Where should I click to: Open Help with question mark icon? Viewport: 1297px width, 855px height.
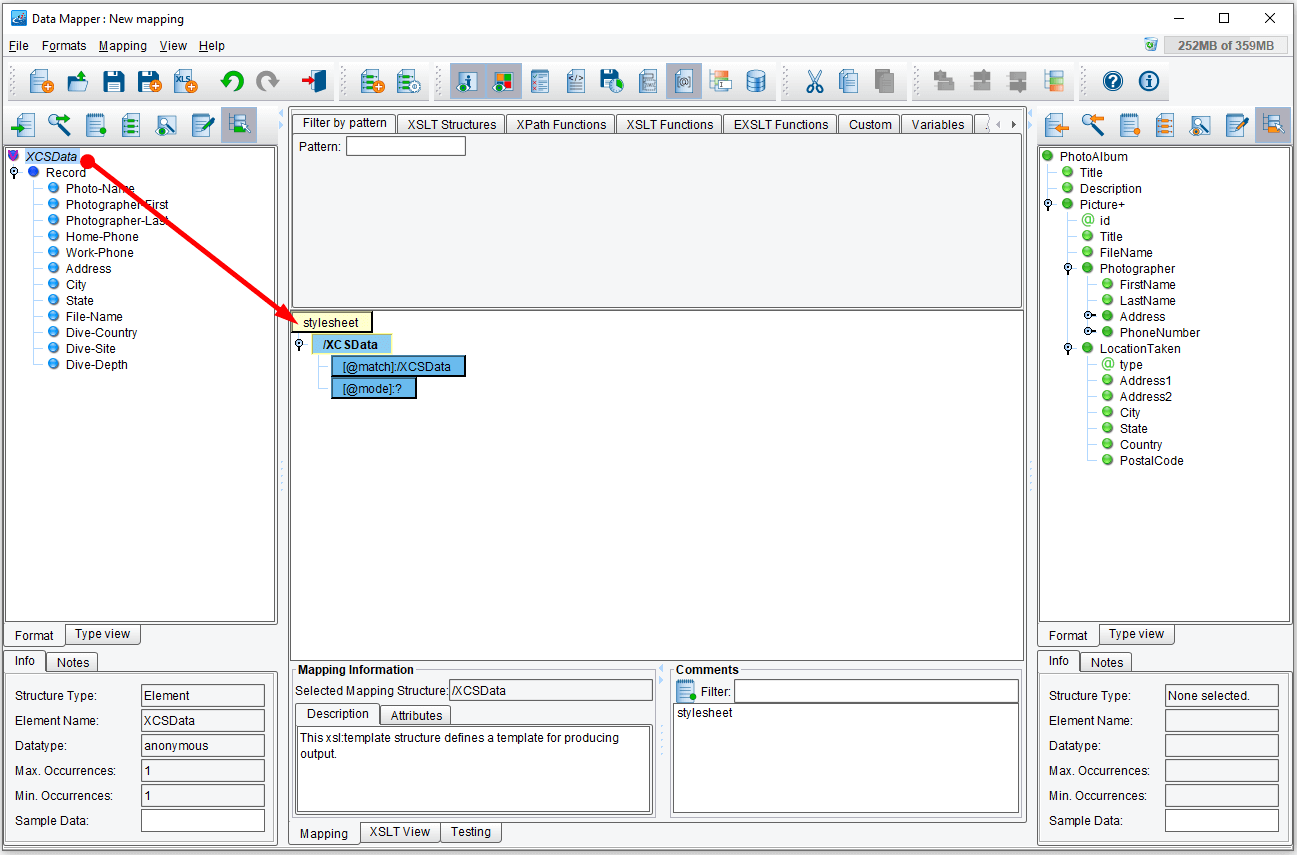coord(1113,81)
